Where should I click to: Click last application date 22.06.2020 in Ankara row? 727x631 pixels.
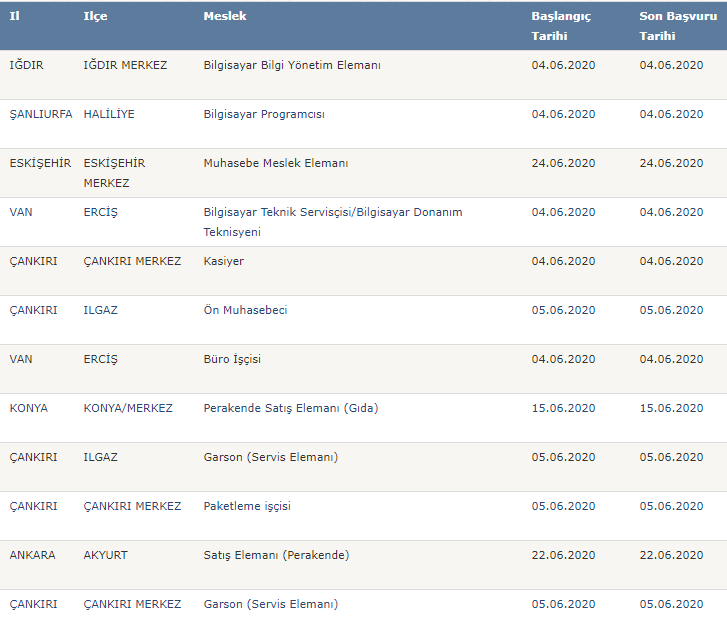[671, 555]
